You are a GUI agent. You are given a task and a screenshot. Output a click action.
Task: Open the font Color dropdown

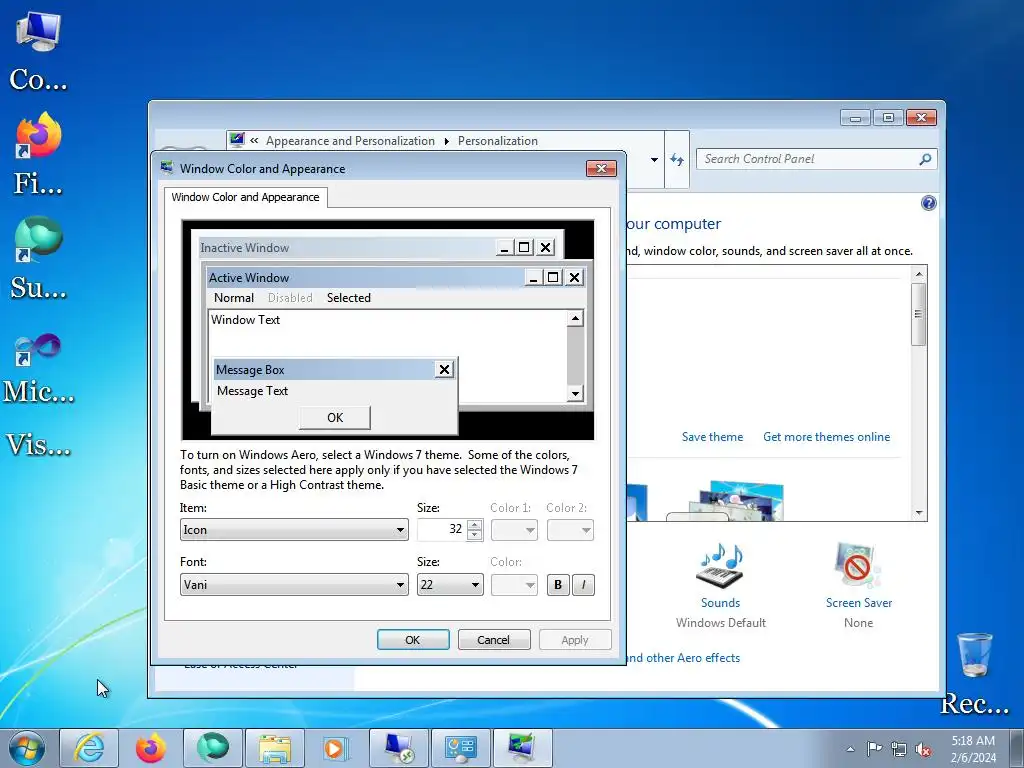[514, 584]
